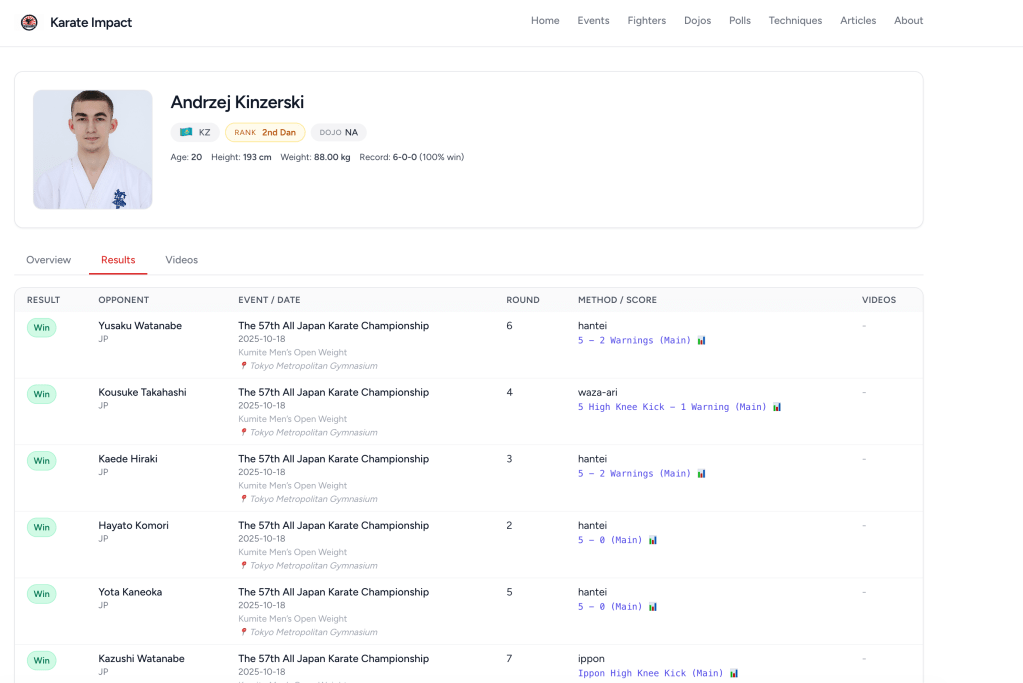Navigate to the Dojos page

click(x=697, y=21)
